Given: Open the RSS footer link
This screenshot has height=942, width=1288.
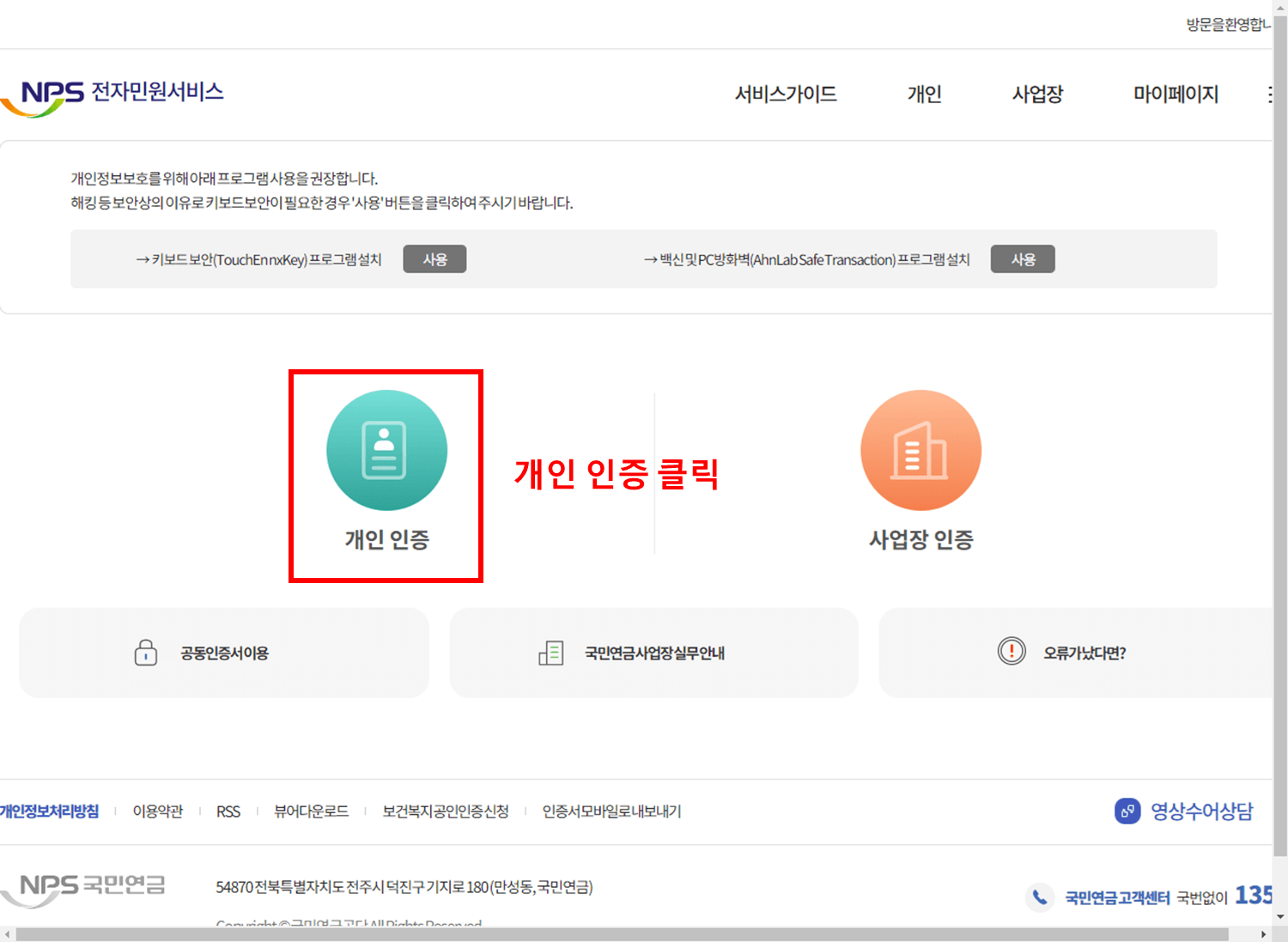Looking at the screenshot, I should (x=228, y=811).
